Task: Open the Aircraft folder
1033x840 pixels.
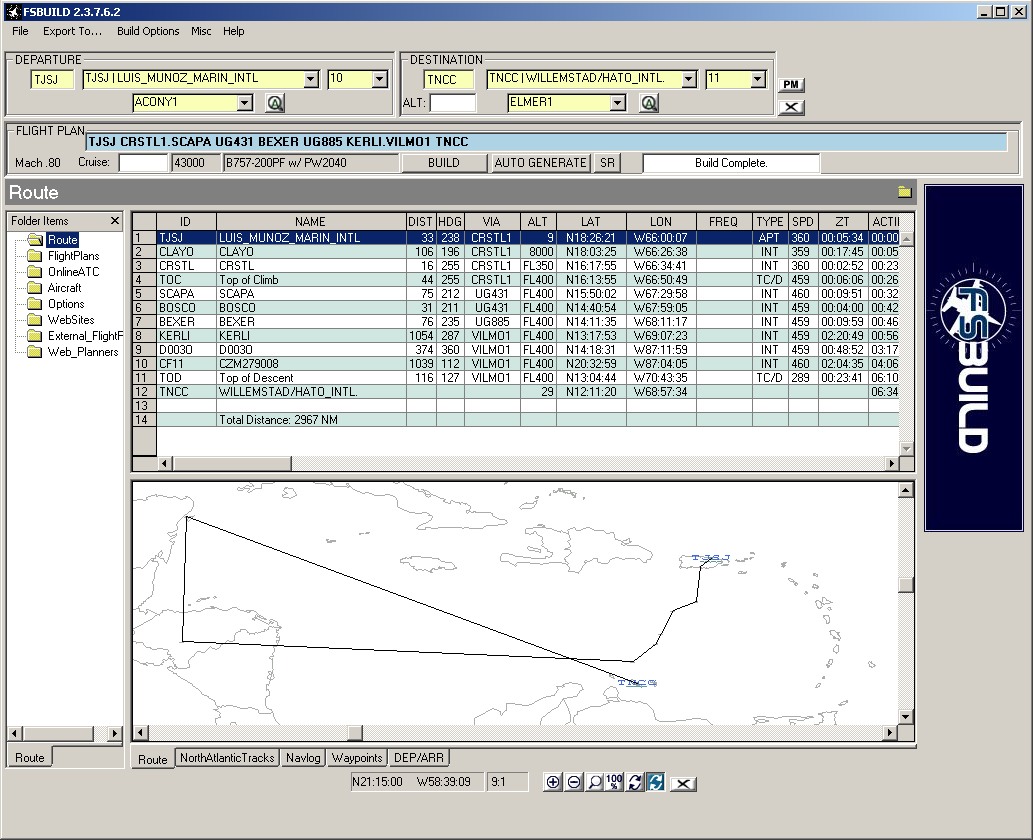Action: click(x=64, y=288)
